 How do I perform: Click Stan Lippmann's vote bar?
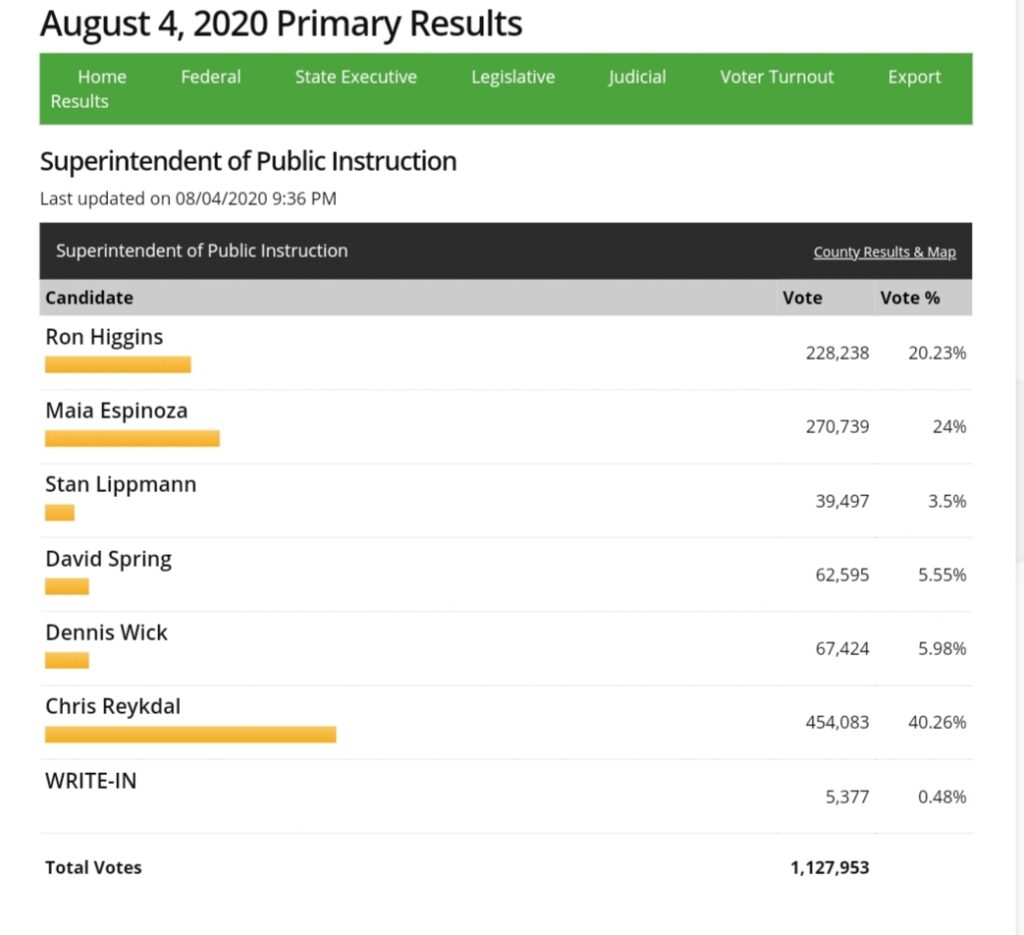tap(60, 513)
